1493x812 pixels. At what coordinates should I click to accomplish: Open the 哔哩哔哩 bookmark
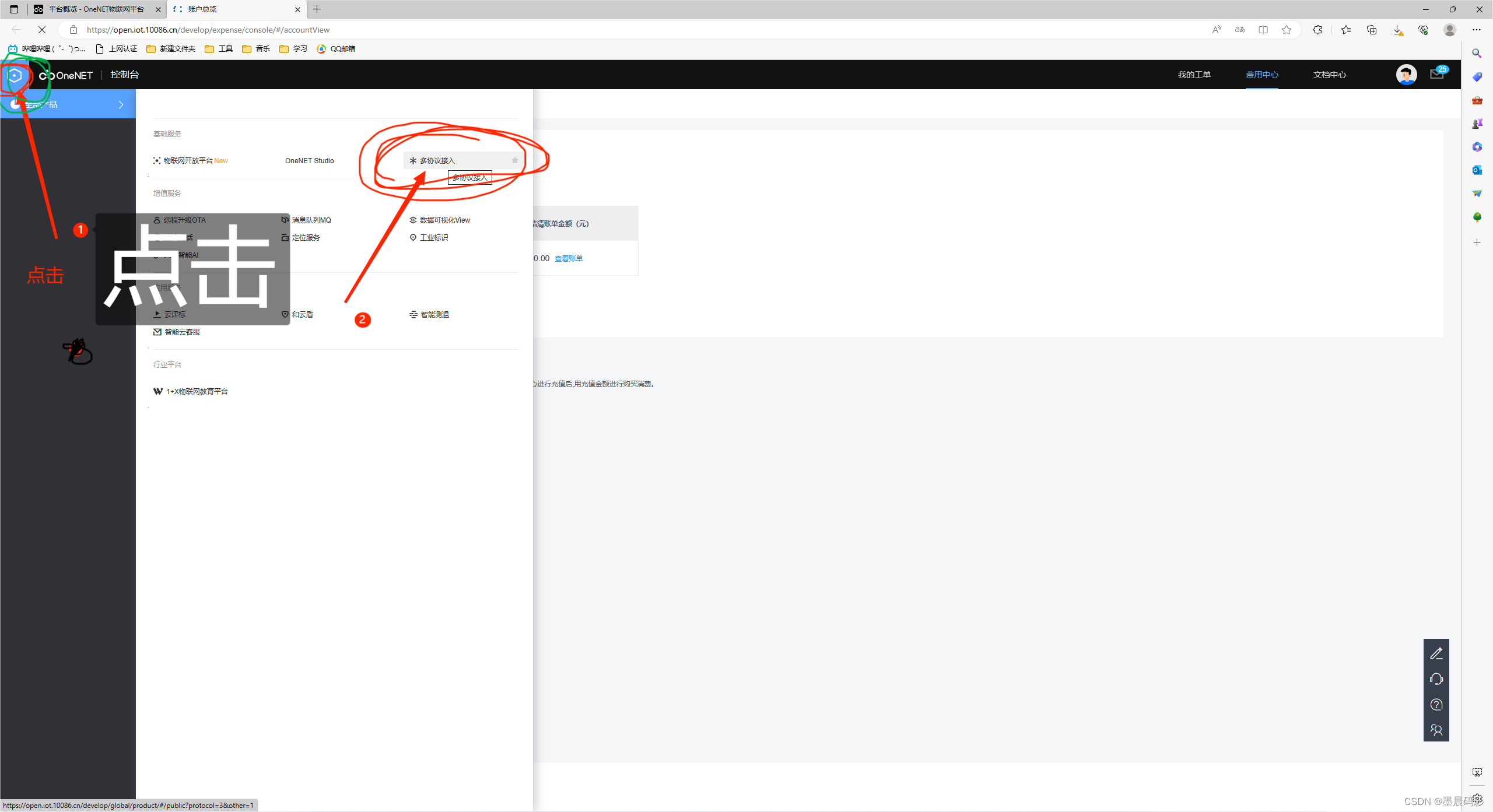click(x=47, y=49)
